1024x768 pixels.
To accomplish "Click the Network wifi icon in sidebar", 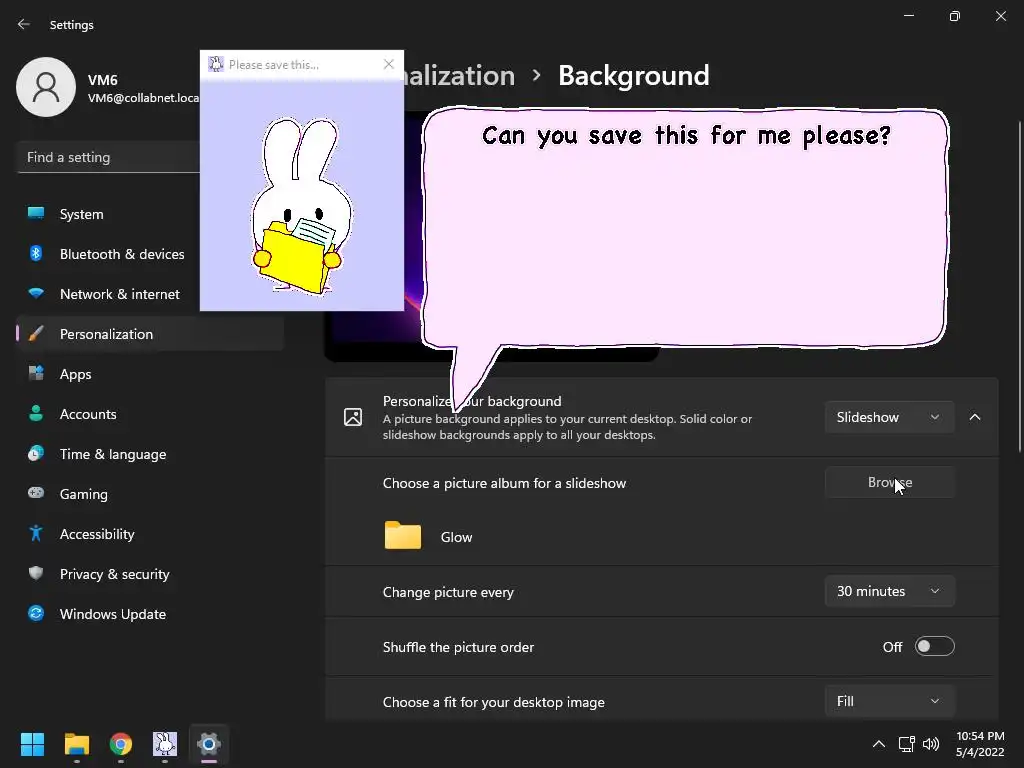I will [36, 293].
